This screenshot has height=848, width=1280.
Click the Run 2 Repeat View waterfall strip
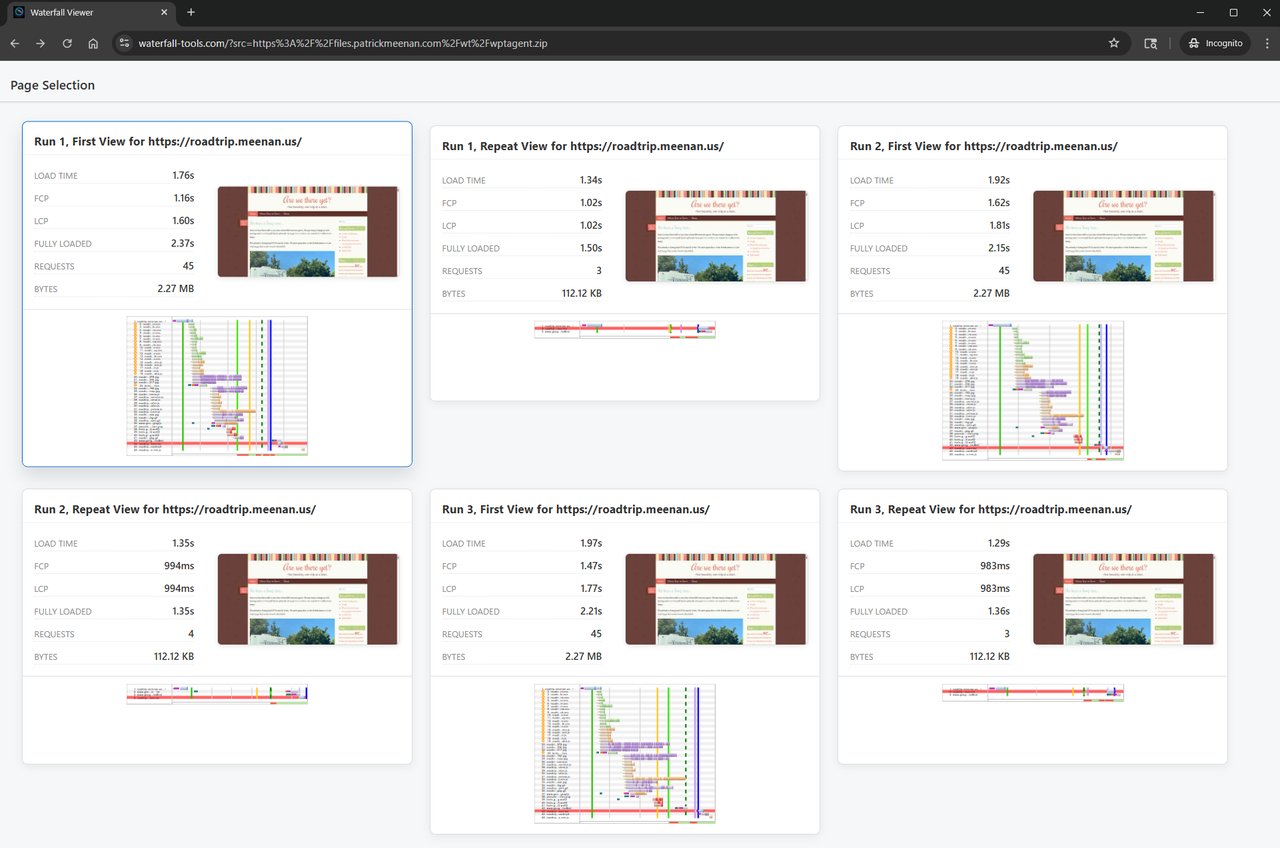217,694
